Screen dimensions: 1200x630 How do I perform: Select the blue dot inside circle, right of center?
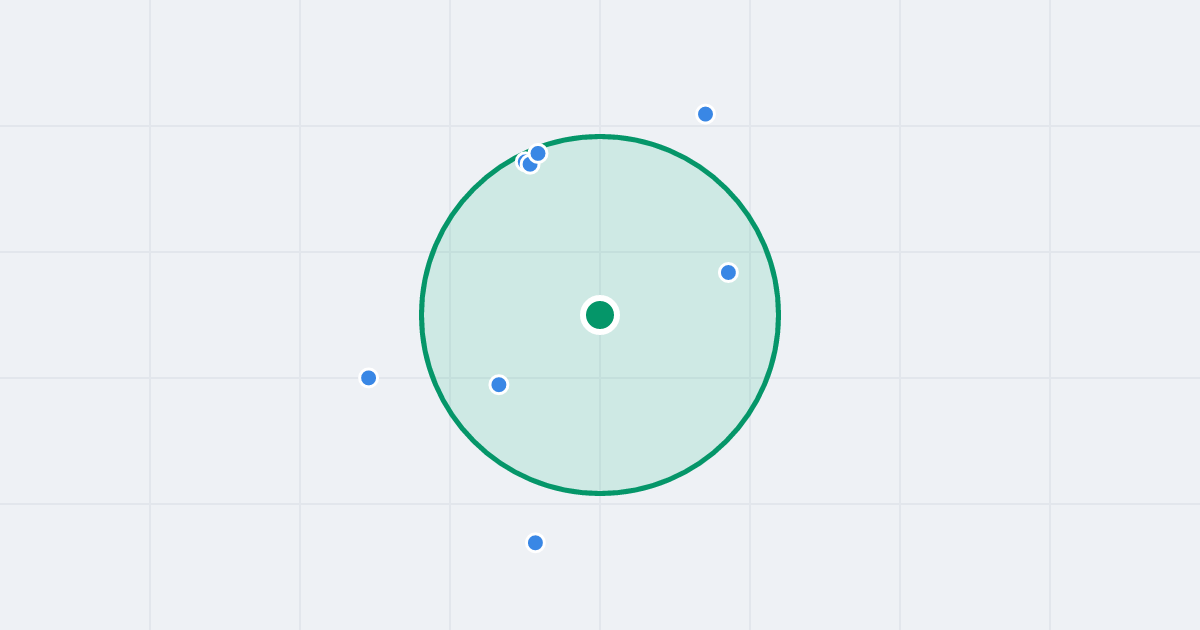tap(728, 272)
